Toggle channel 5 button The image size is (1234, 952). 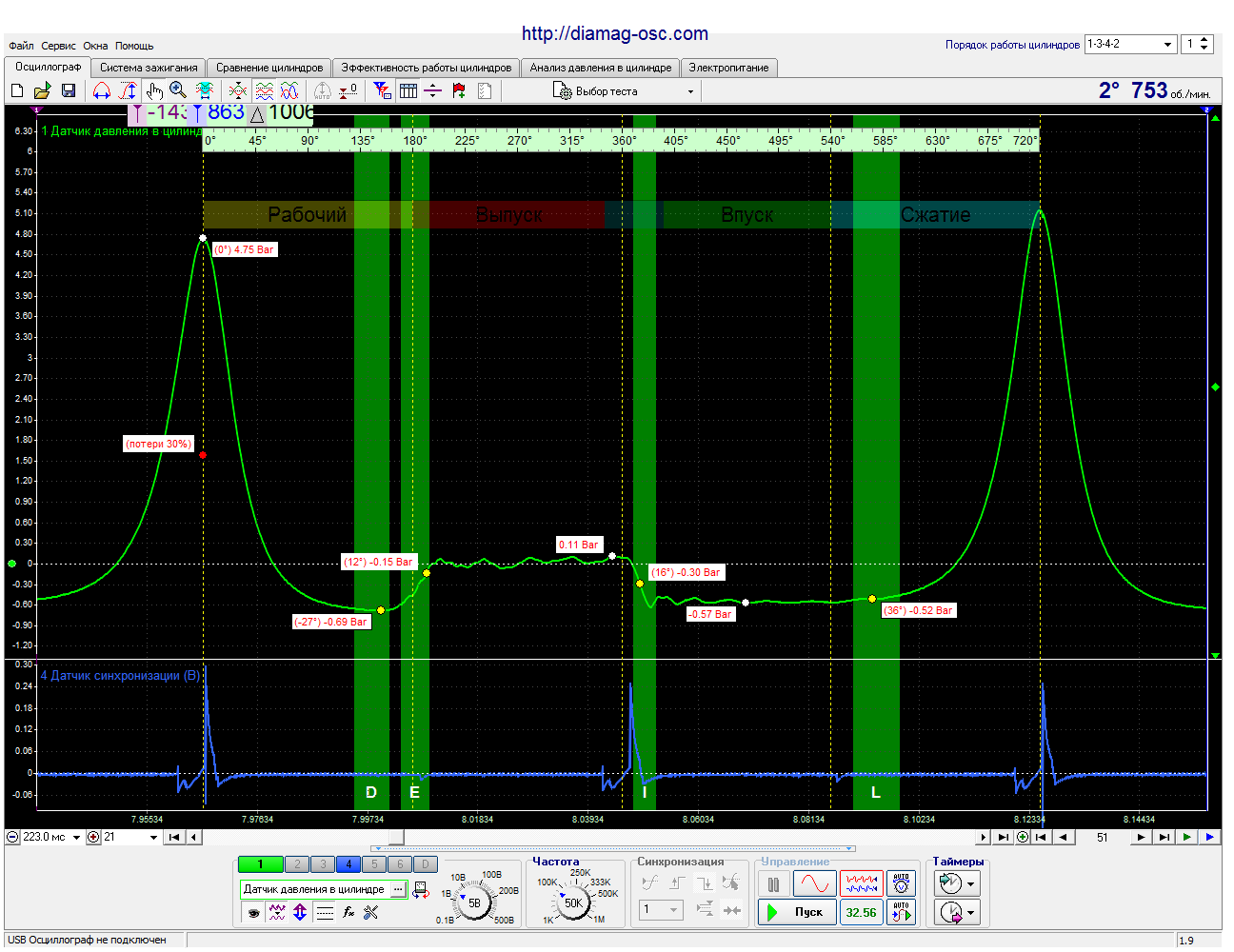(374, 864)
